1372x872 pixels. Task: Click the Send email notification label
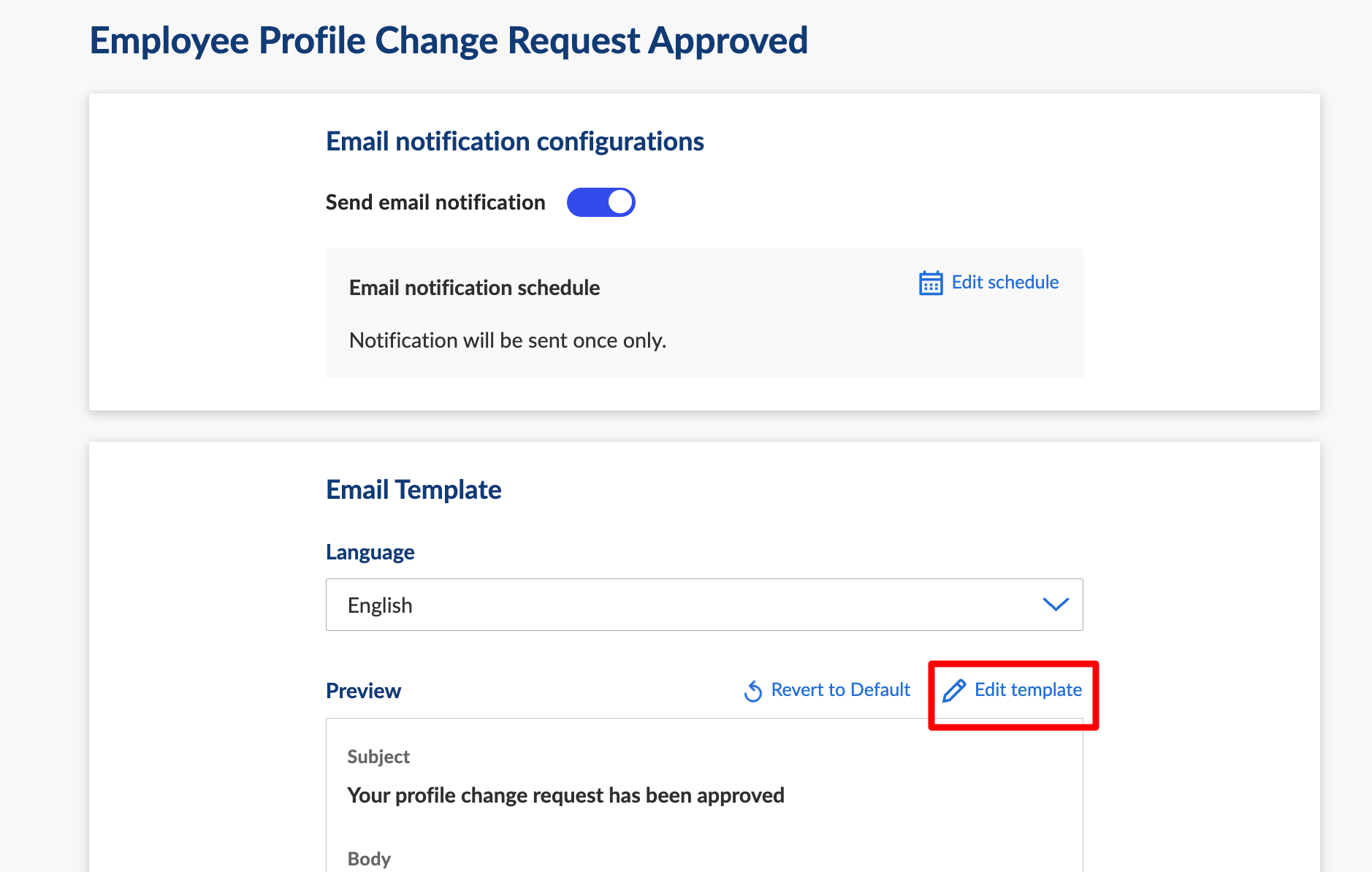point(435,202)
